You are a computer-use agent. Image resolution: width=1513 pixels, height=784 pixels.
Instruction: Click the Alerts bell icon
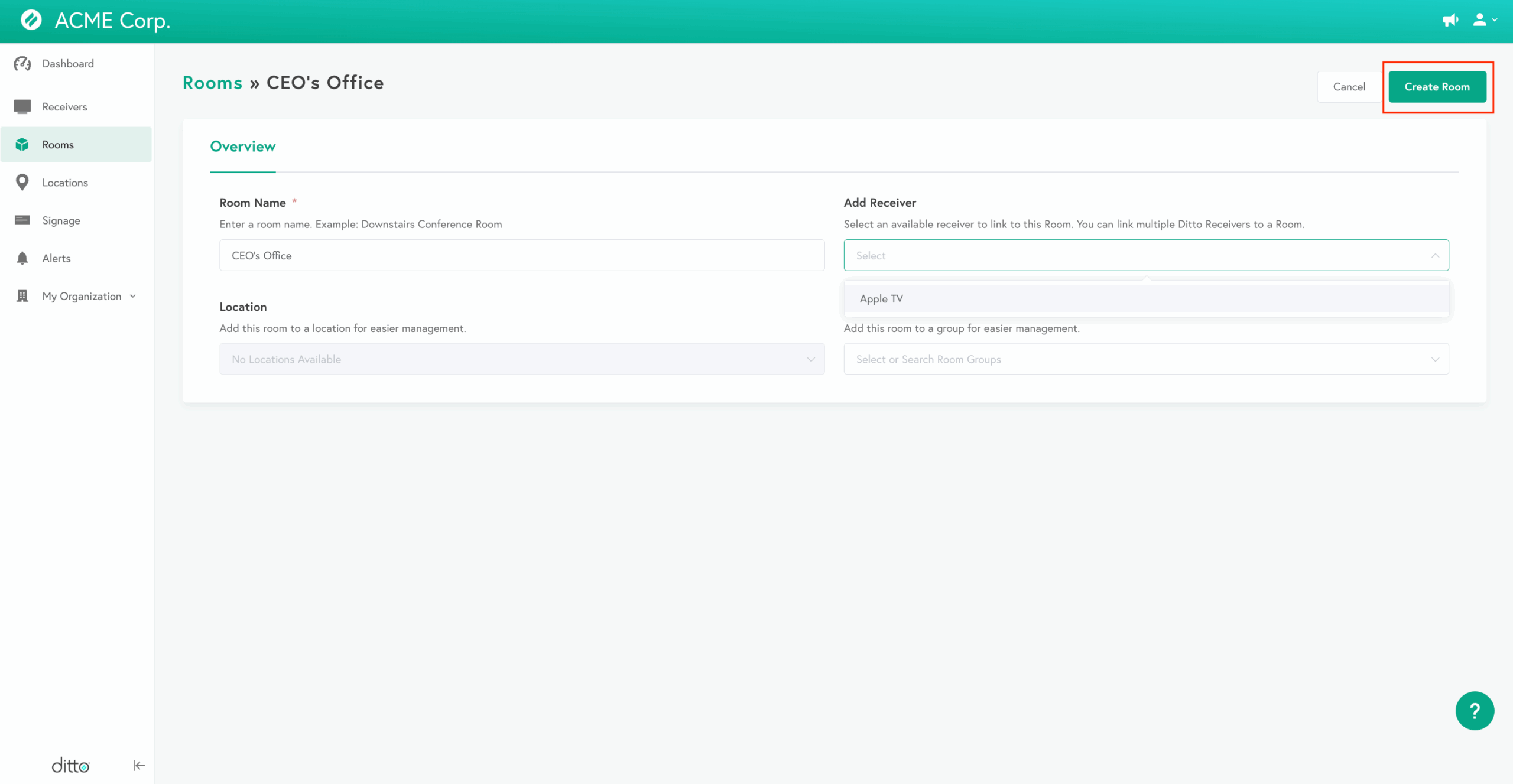[x=22, y=258]
